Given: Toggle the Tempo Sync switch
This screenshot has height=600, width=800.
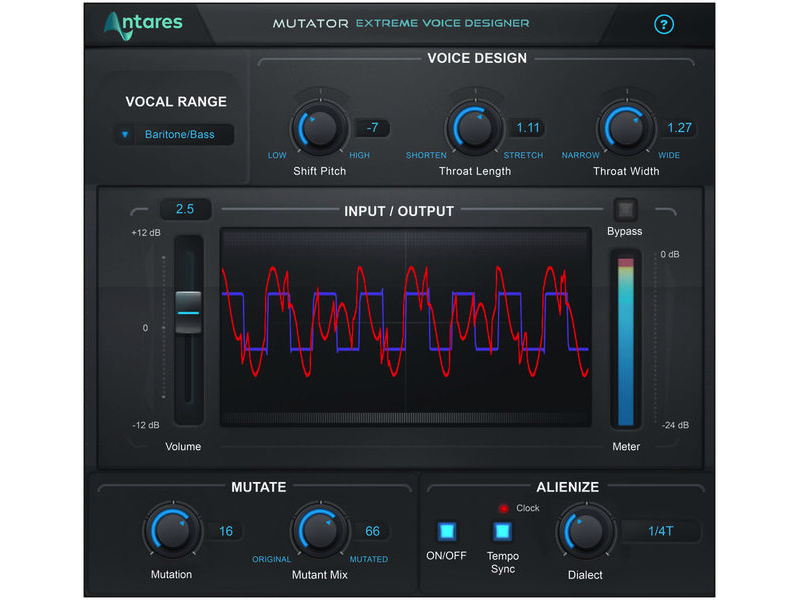Looking at the screenshot, I should 502,531.
